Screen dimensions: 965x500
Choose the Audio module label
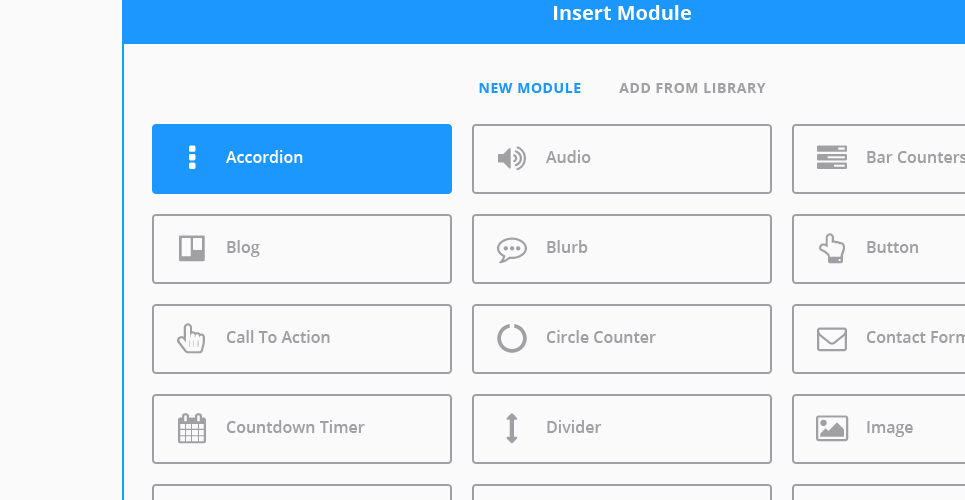568,158
